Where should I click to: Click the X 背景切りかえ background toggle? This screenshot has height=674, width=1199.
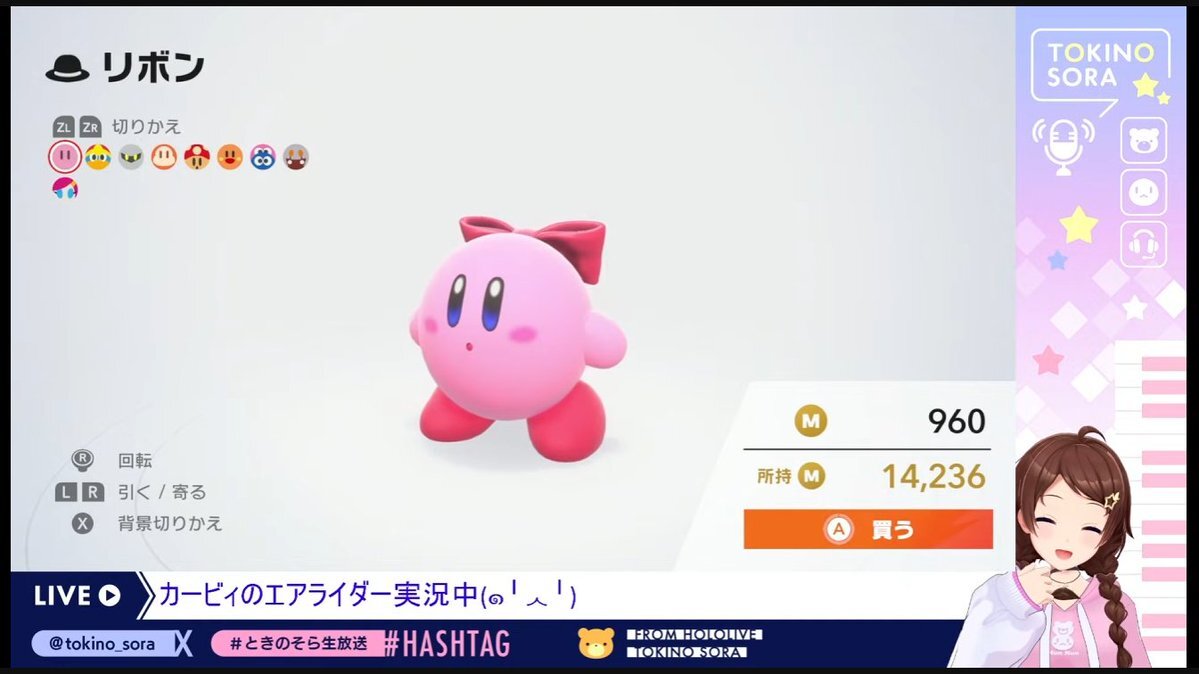[146, 523]
